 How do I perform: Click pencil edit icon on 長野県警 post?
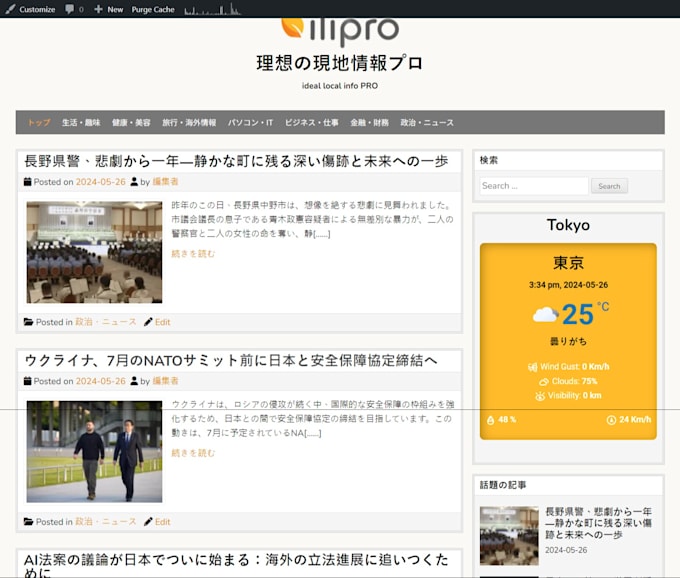coord(148,322)
